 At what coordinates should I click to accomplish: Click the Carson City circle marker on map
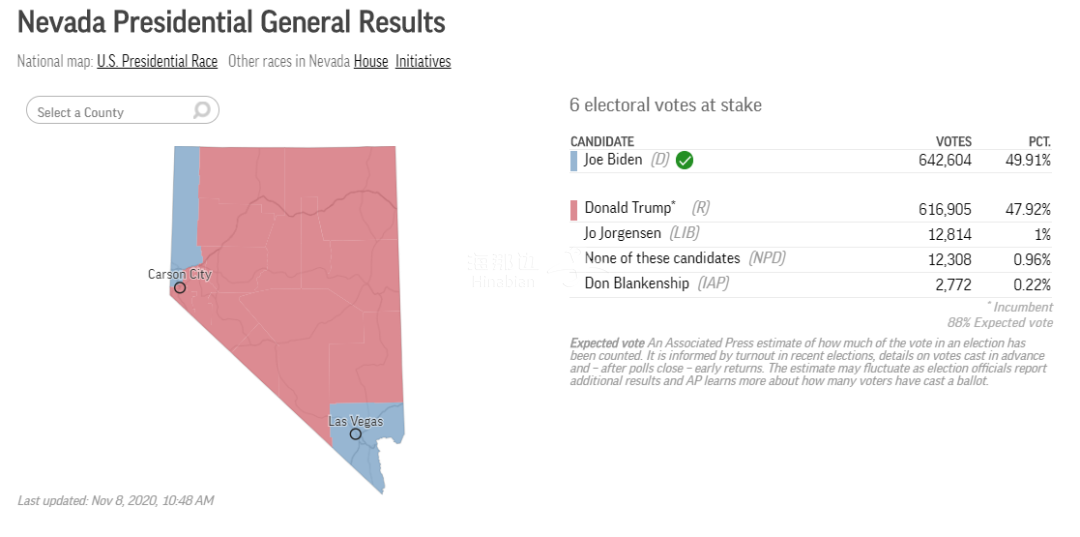(180, 287)
